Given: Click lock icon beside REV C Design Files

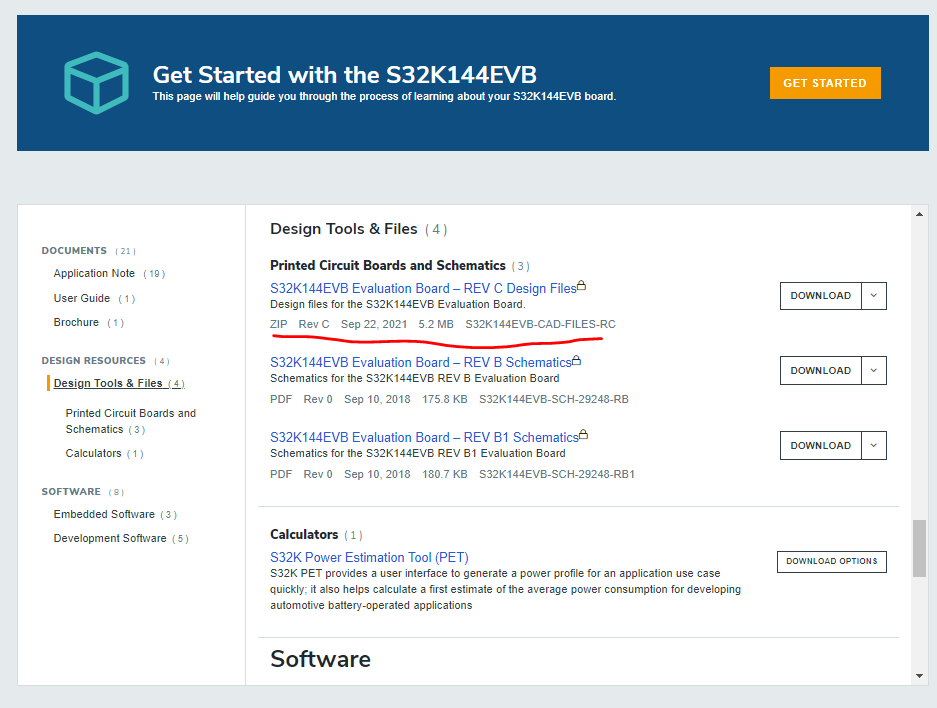Looking at the screenshot, I should (x=582, y=287).
